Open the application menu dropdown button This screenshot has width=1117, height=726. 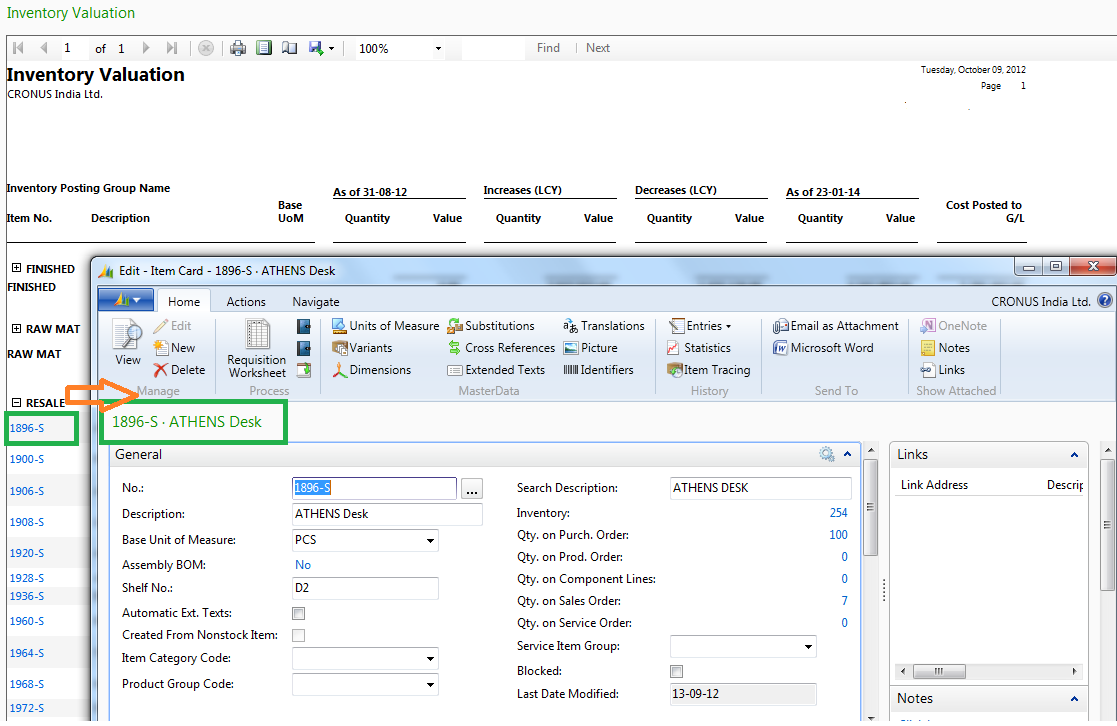tap(126, 300)
